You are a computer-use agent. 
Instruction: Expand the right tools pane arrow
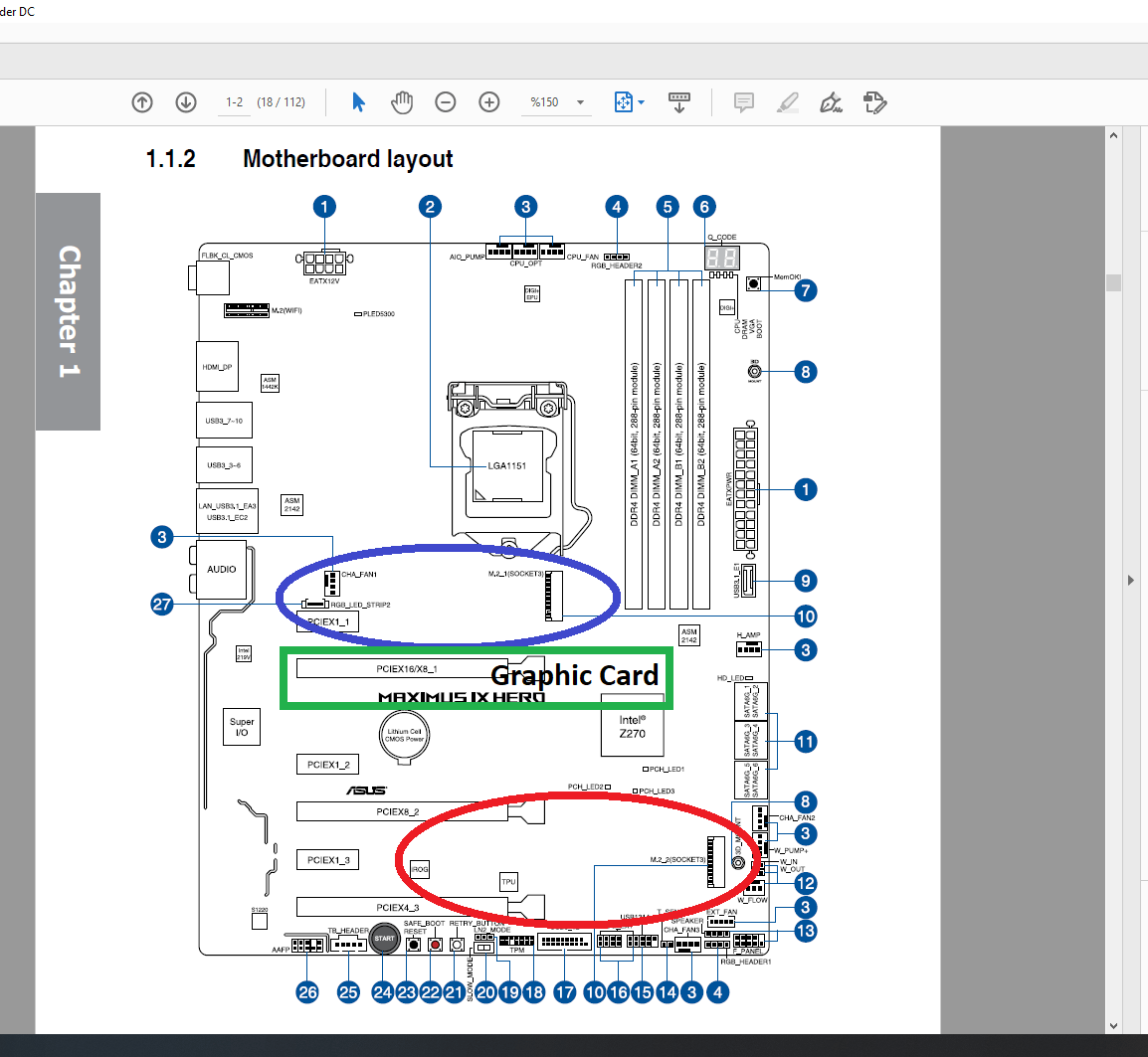(x=1131, y=581)
